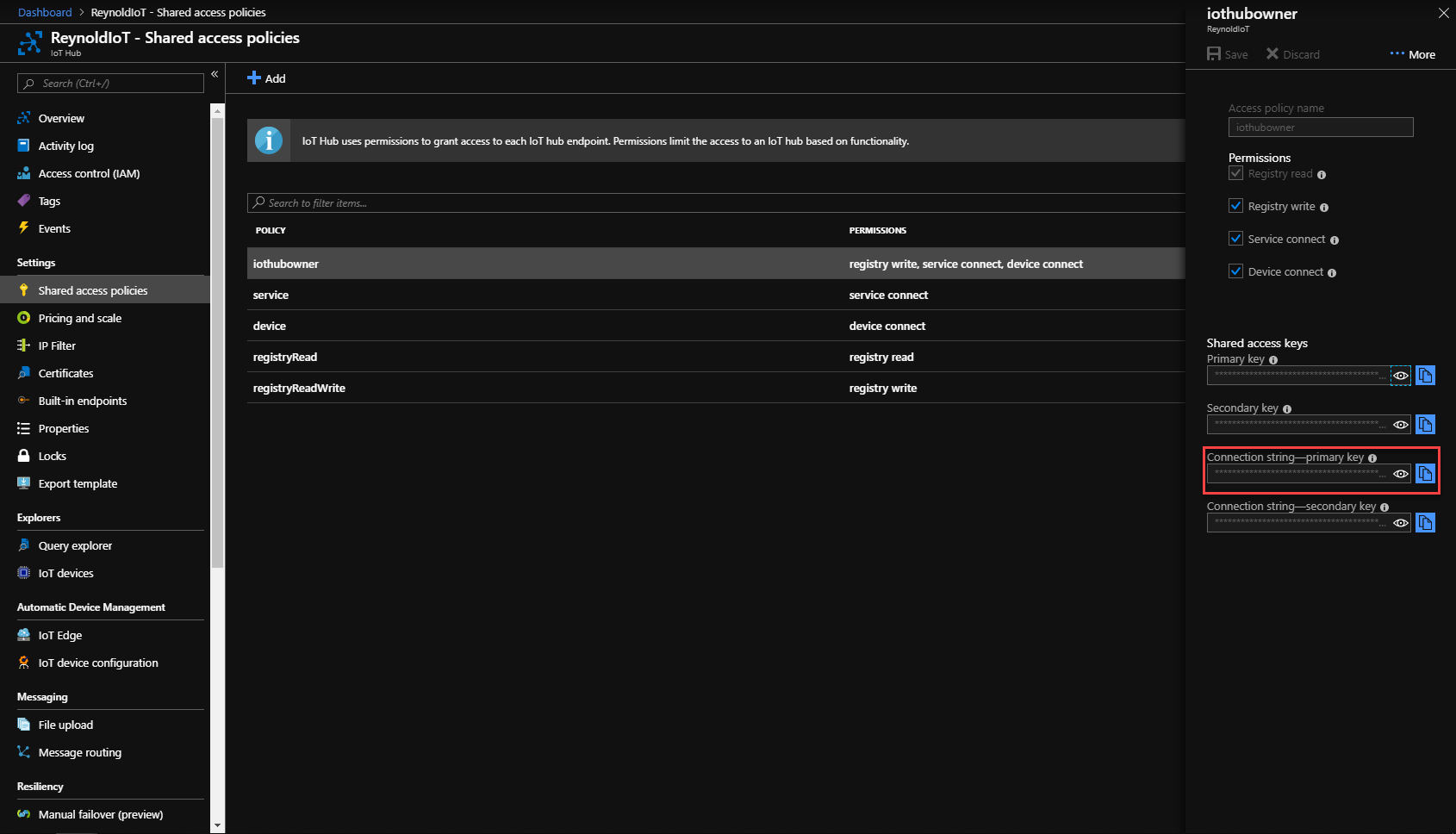1456x834 pixels.
Task: Select the service policy row
Action: (x=271, y=294)
